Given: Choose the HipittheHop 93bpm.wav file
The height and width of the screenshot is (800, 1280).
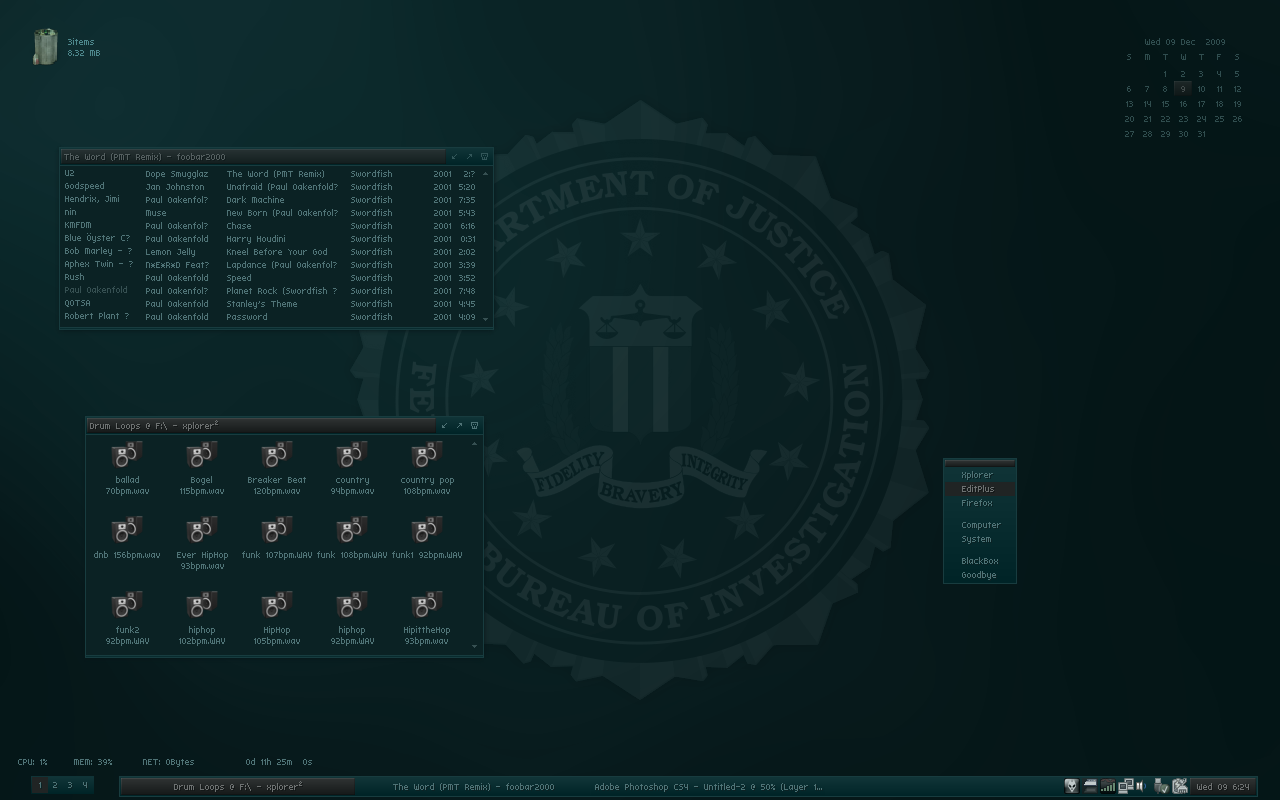Looking at the screenshot, I should 427,618.
